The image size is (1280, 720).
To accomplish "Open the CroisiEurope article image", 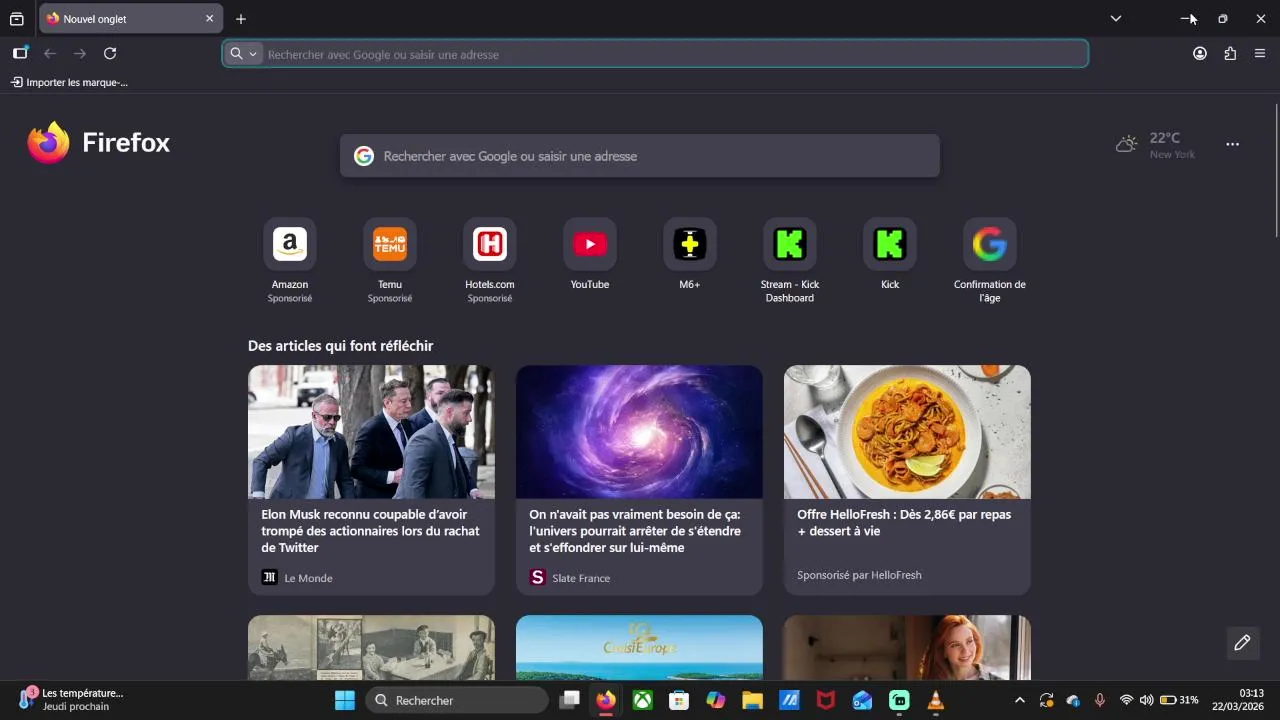I will [x=639, y=648].
